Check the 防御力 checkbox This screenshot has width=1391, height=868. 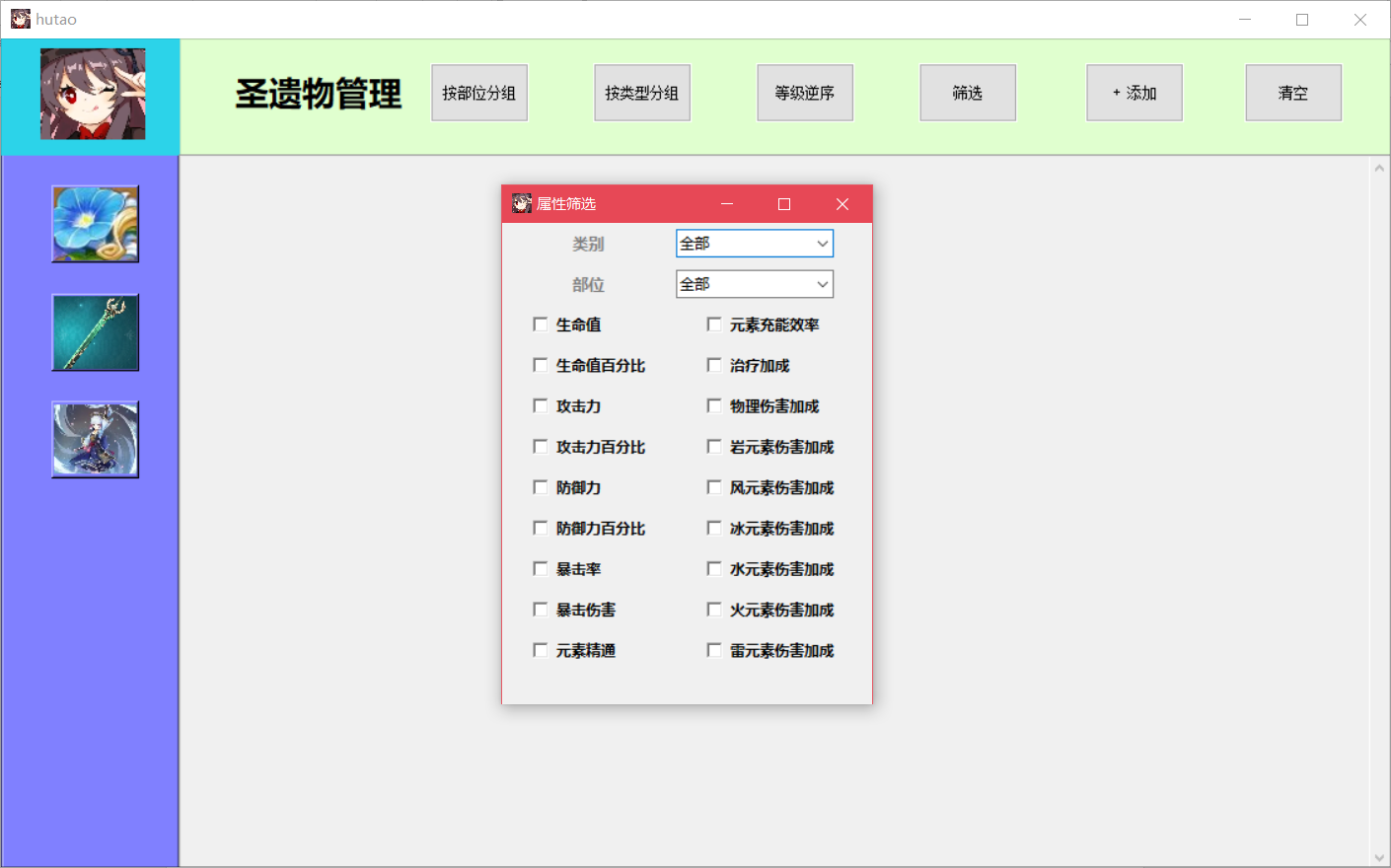point(540,487)
